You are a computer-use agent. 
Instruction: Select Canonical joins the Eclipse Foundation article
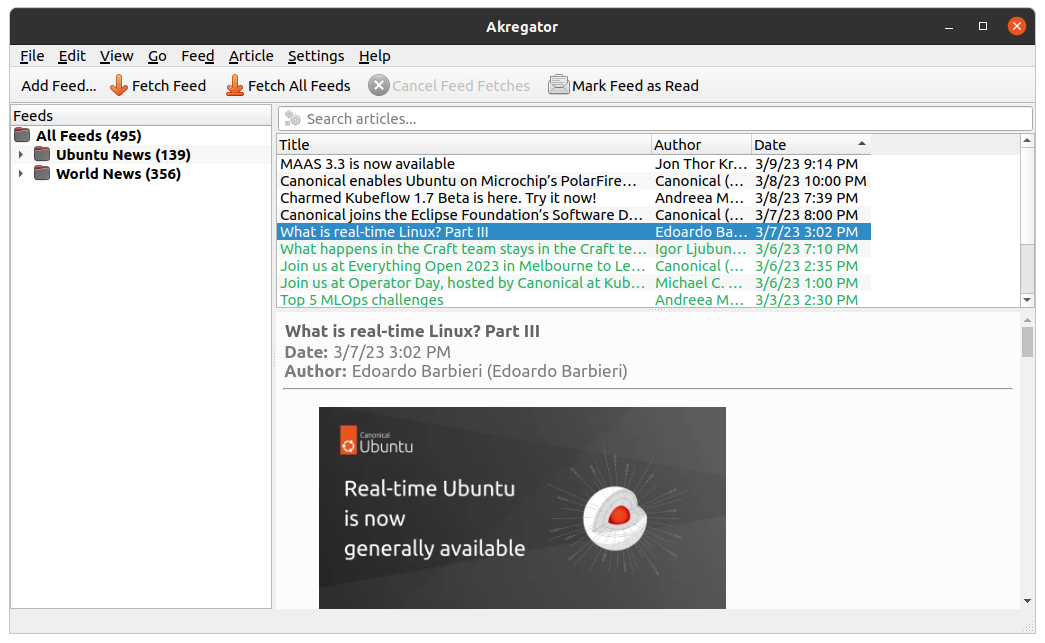tap(461, 215)
